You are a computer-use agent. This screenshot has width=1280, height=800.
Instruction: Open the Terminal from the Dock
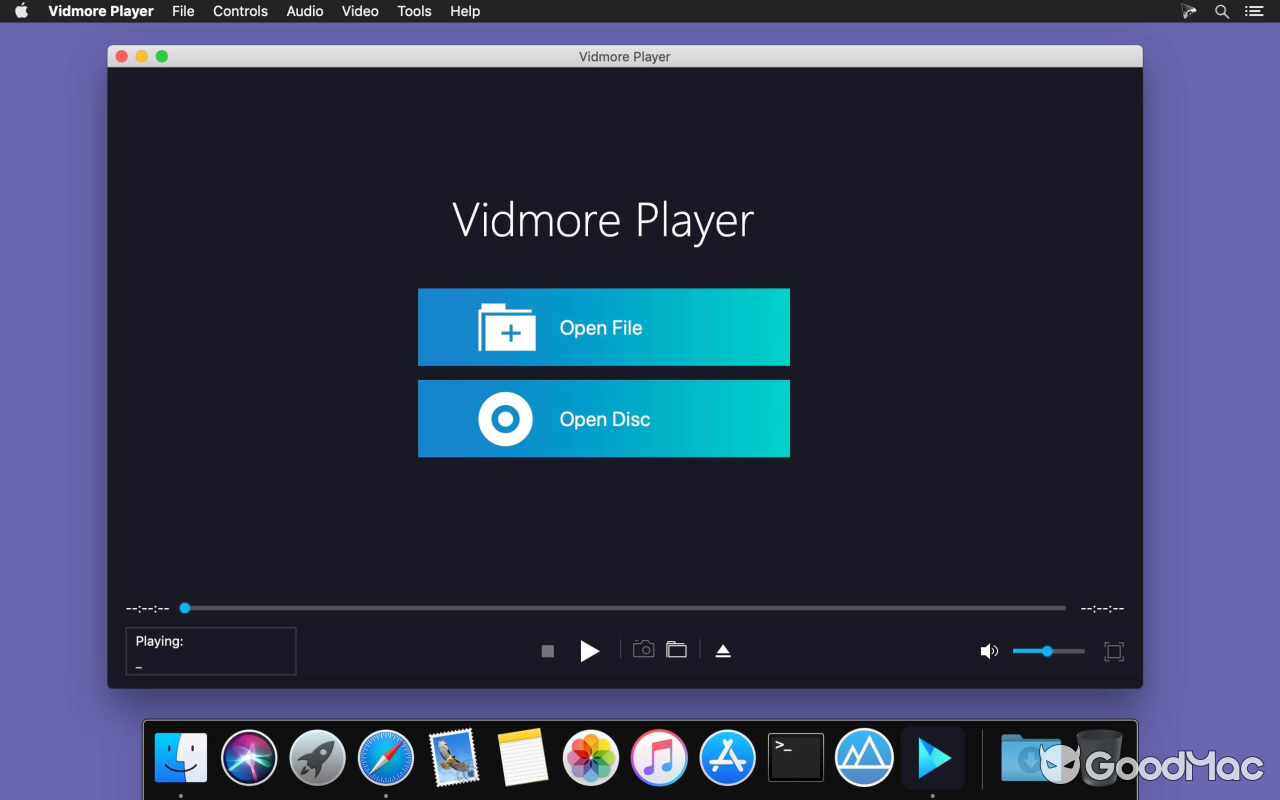click(x=795, y=757)
